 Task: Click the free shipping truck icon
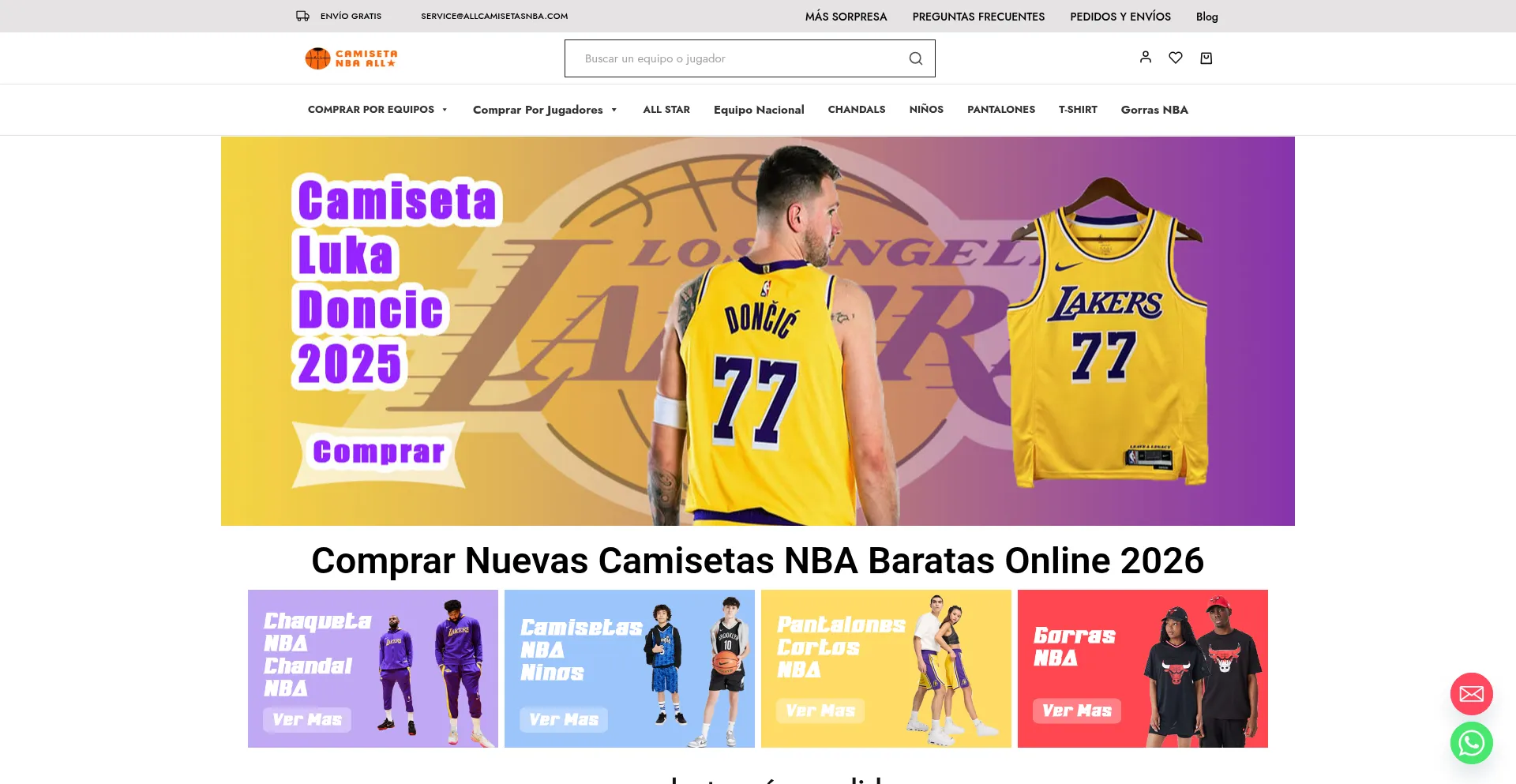302,16
